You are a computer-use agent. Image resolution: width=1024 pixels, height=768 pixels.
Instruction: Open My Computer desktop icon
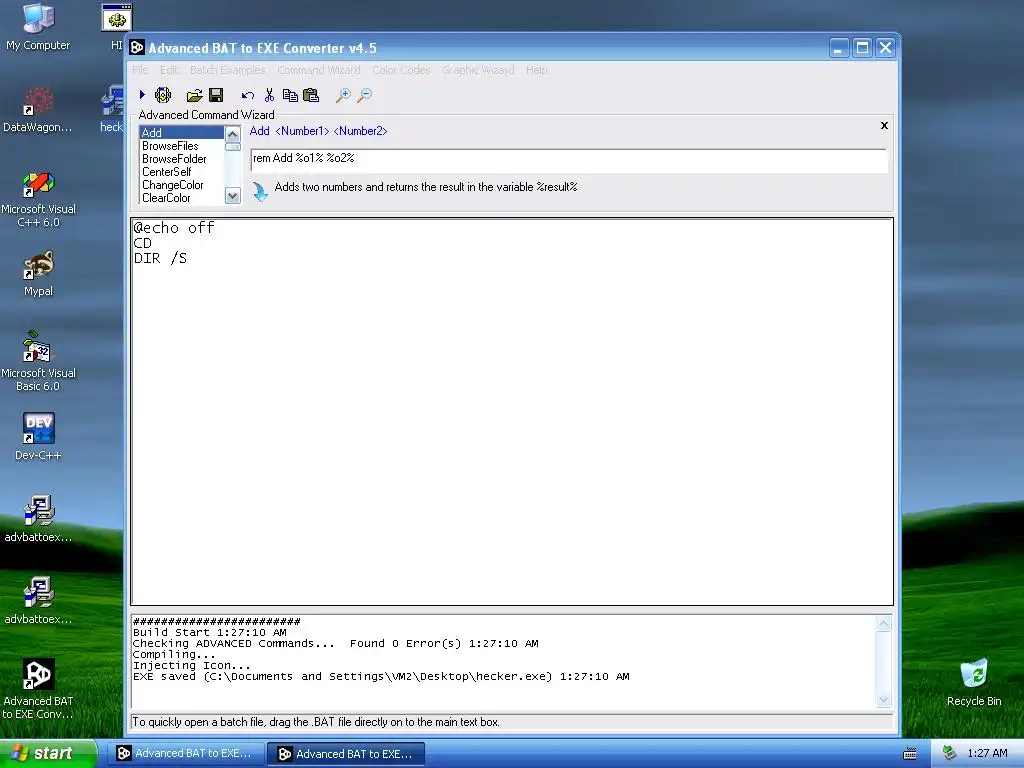tap(38, 27)
